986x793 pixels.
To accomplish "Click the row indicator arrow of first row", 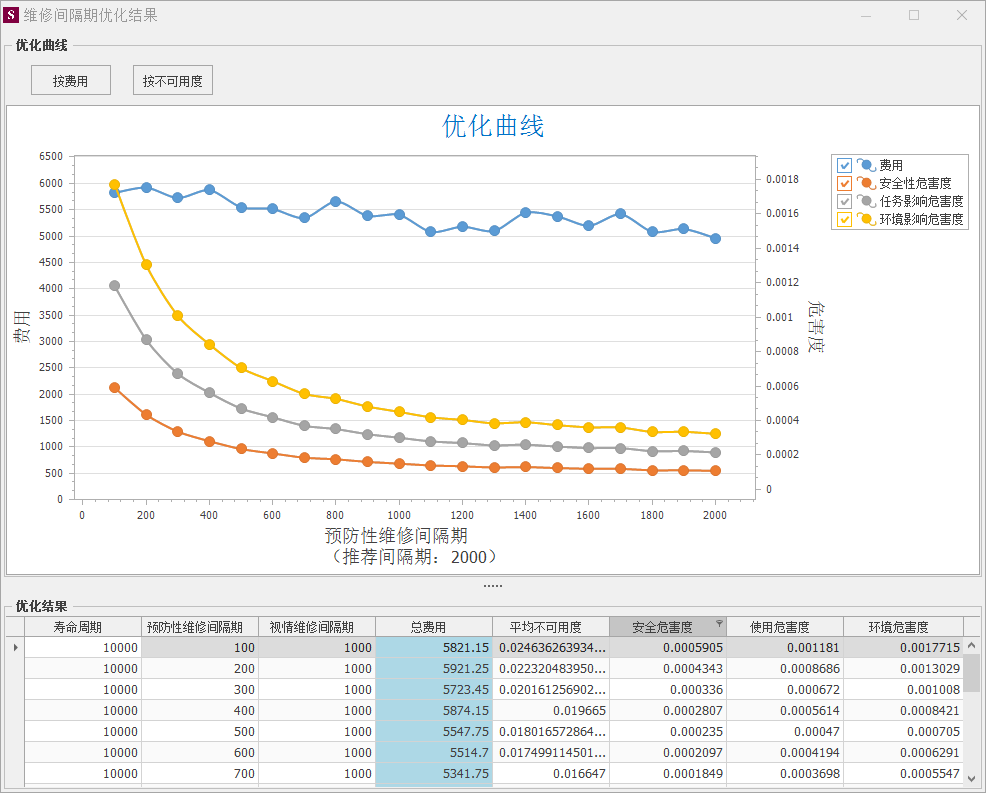I will (15, 648).
